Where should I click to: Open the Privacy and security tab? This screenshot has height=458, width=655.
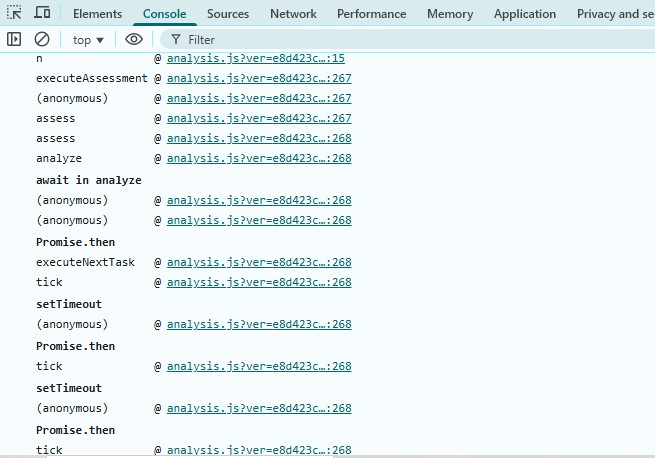(616, 14)
